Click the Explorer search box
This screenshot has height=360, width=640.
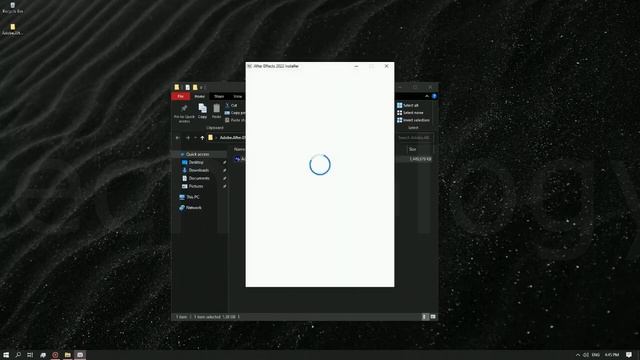tap(414, 138)
